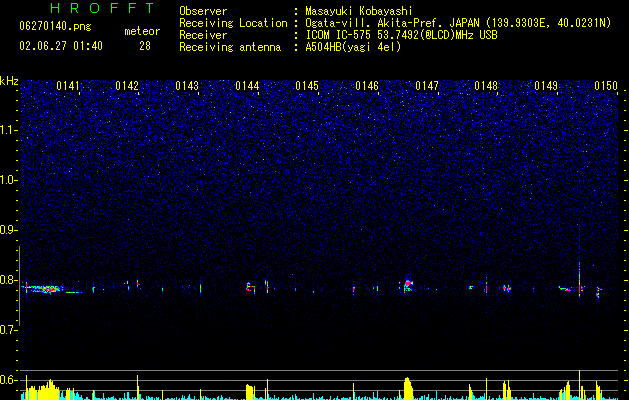The image size is (629, 400).
Task: Click the Observer label
Action: (x=203, y=11)
